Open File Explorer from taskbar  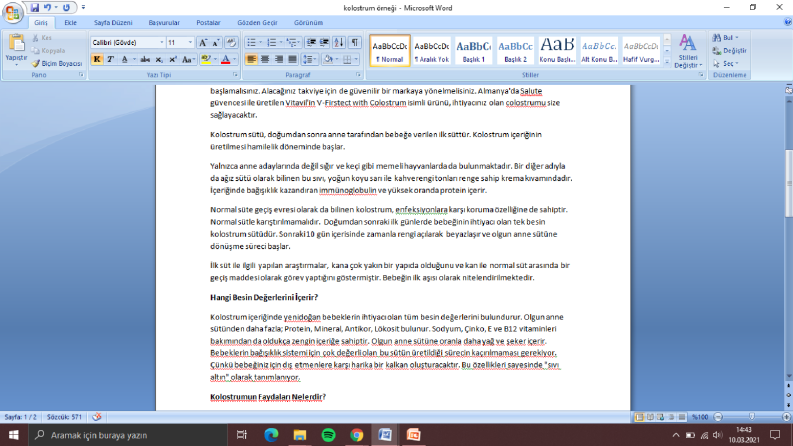(x=300, y=435)
